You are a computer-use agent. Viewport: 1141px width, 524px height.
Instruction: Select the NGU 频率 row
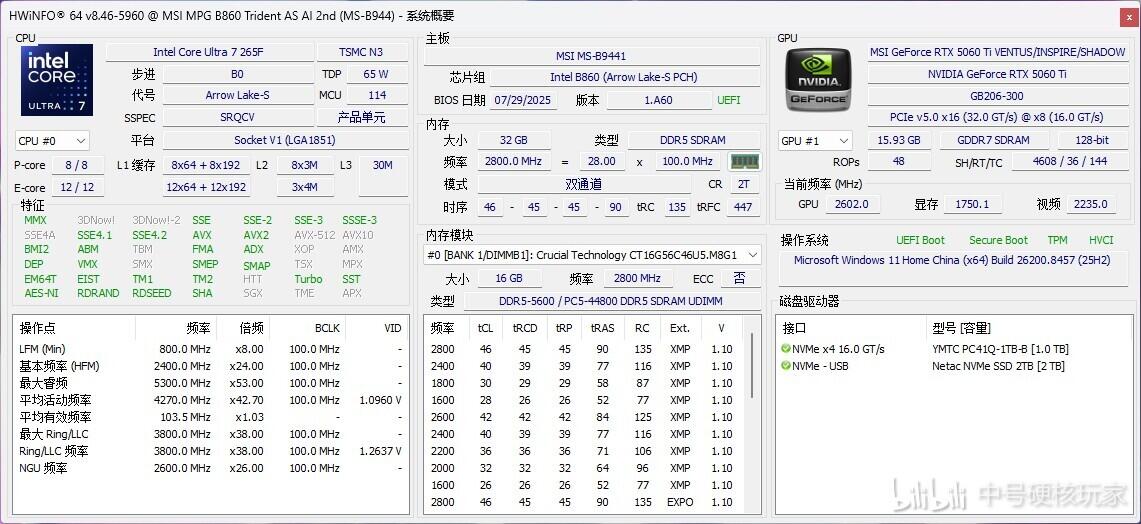(211, 468)
